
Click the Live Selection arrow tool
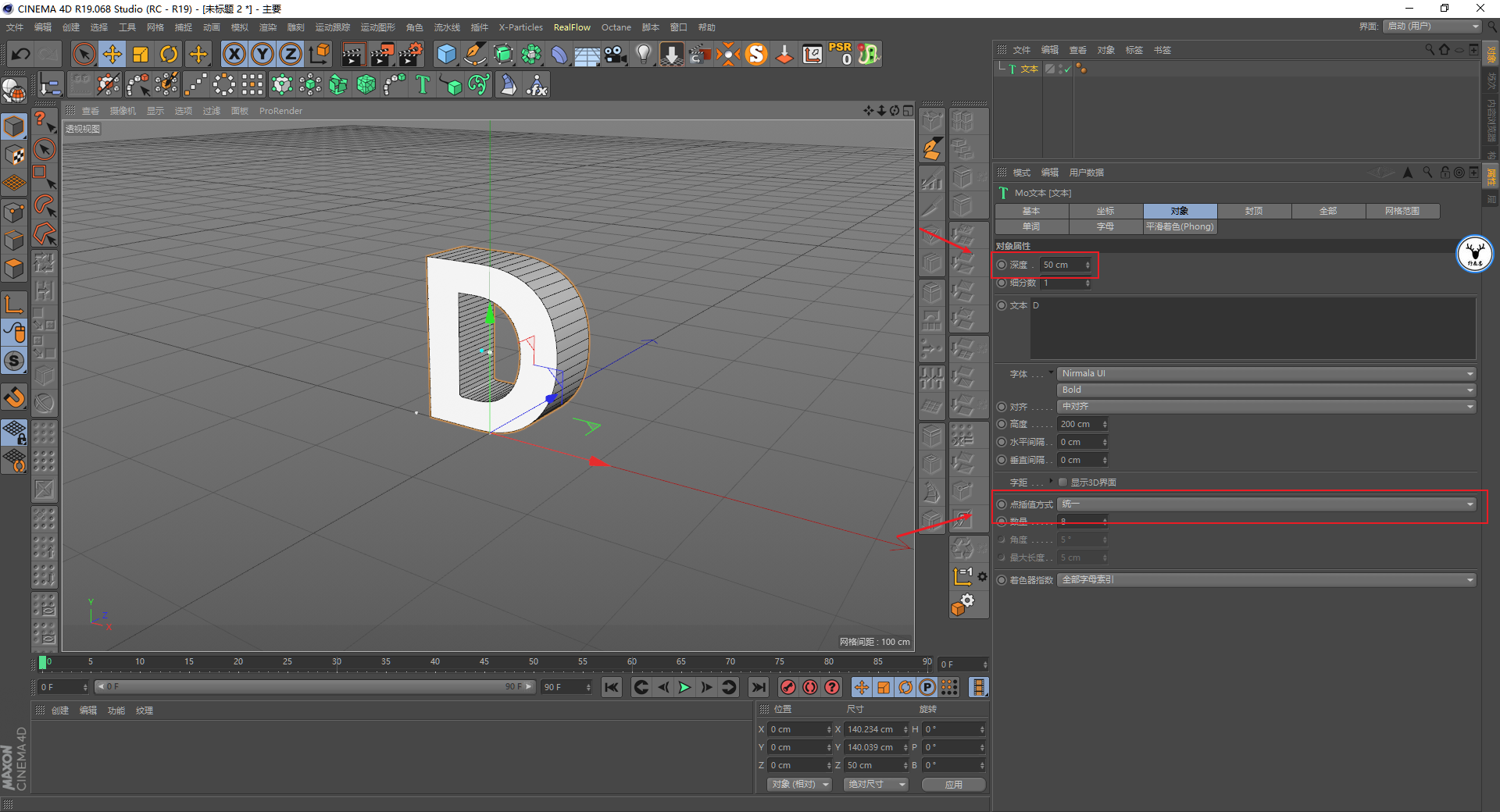point(84,54)
